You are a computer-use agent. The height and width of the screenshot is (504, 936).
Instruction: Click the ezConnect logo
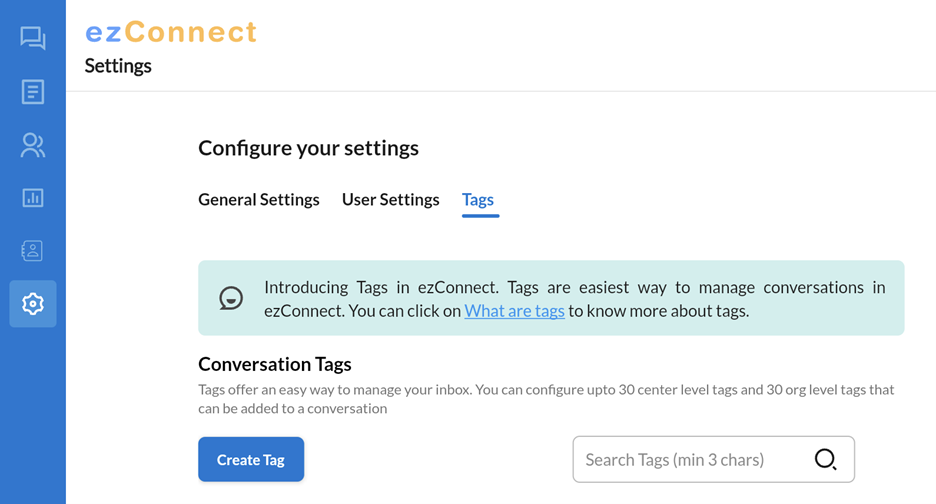[171, 32]
